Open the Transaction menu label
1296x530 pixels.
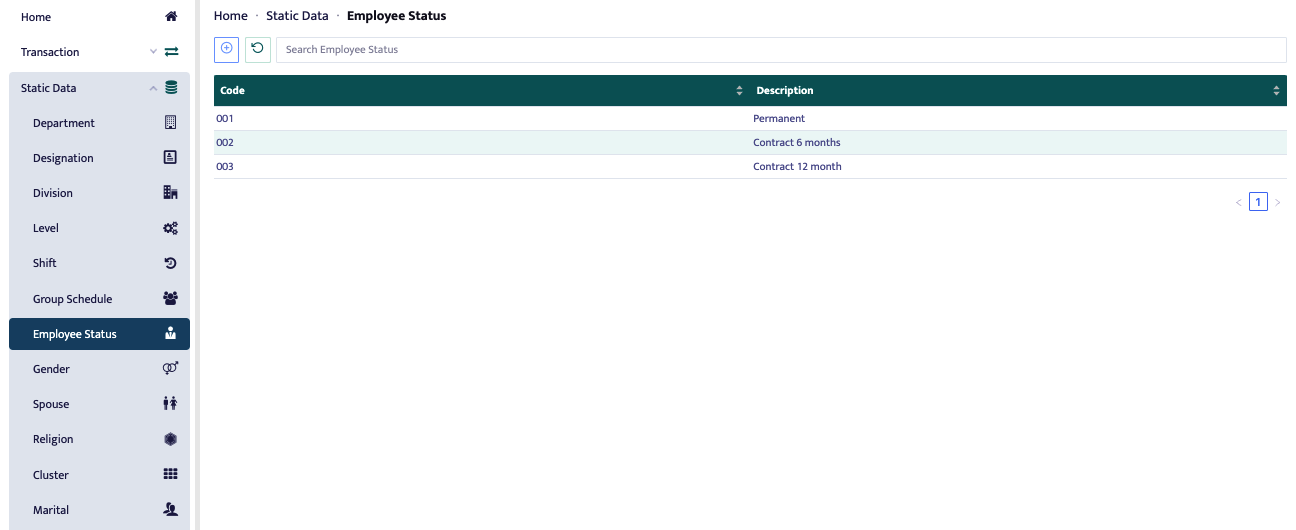(x=50, y=52)
